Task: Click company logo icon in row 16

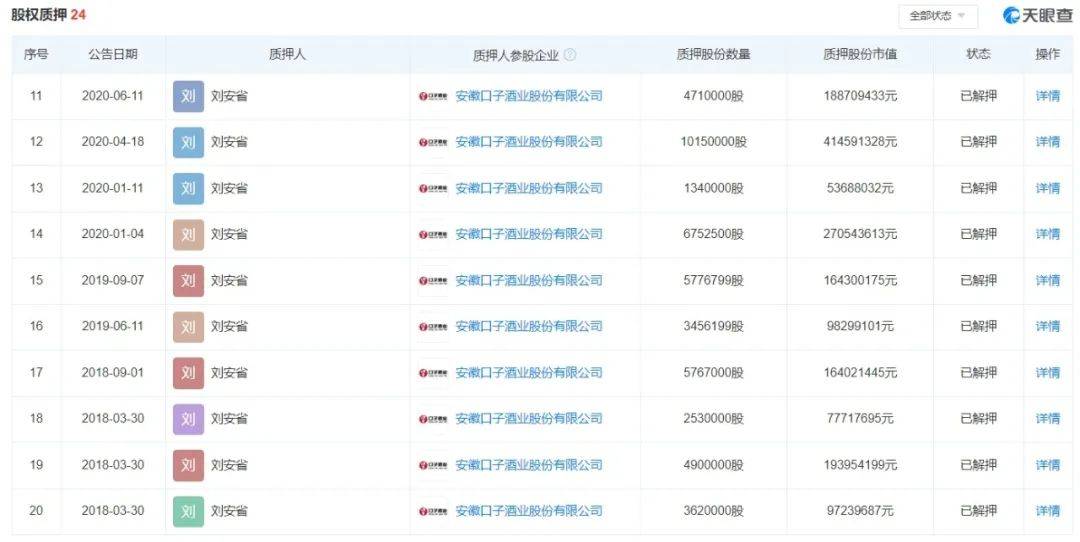Action: pyautogui.click(x=433, y=326)
